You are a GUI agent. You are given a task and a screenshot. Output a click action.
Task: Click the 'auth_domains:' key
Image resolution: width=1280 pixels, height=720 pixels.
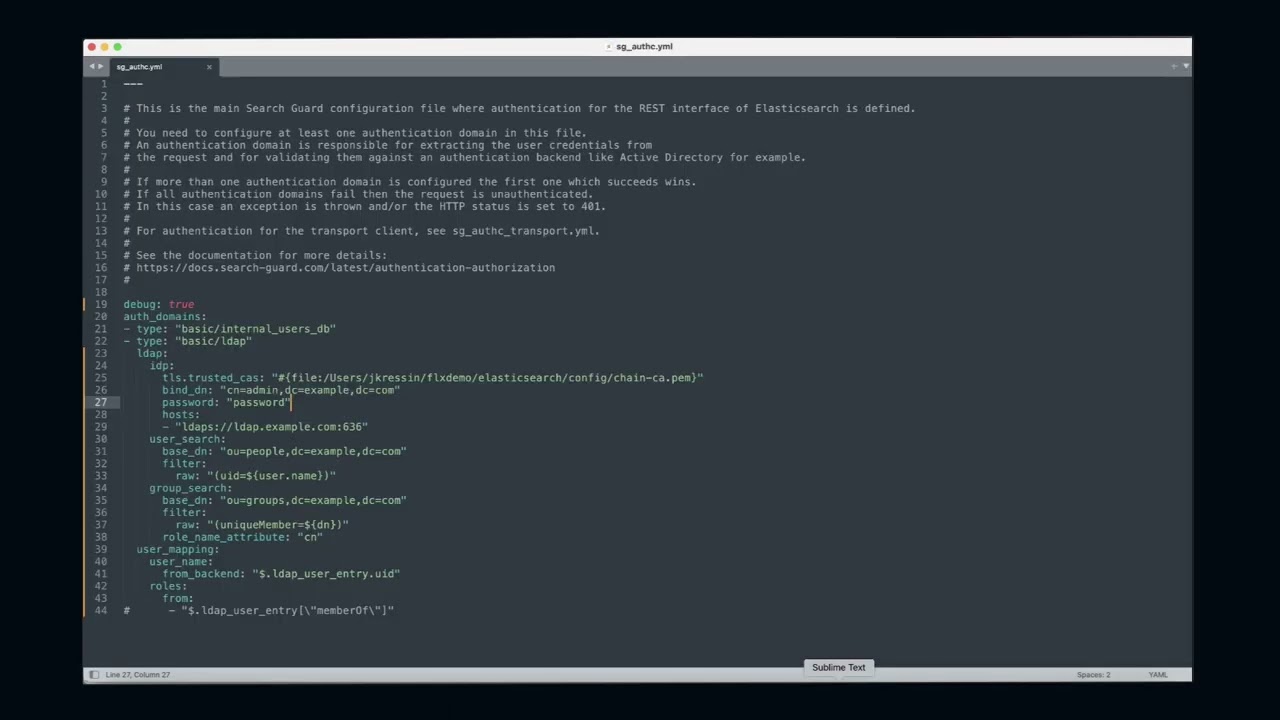coord(165,317)
